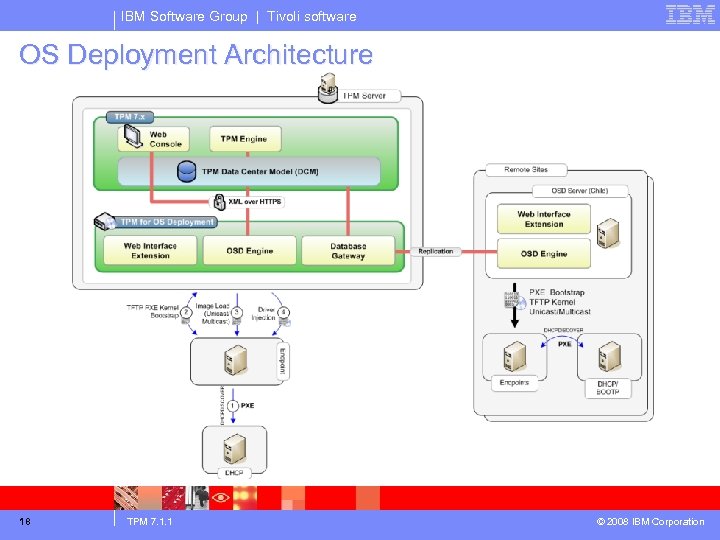Click the "PXE Bootstrap" text line

click(x=557, y=292)
